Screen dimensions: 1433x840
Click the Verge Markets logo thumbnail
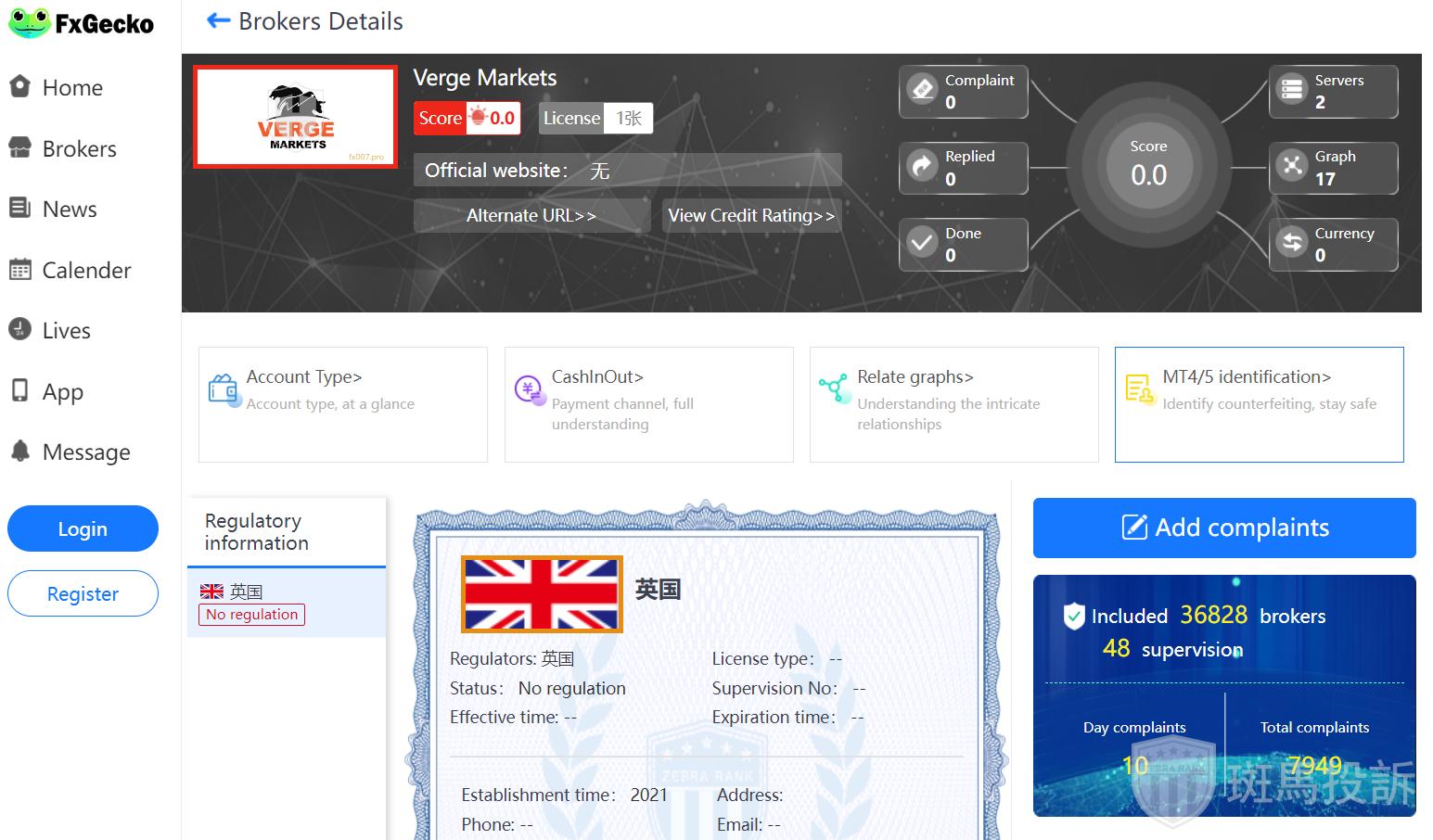(295, 118)
